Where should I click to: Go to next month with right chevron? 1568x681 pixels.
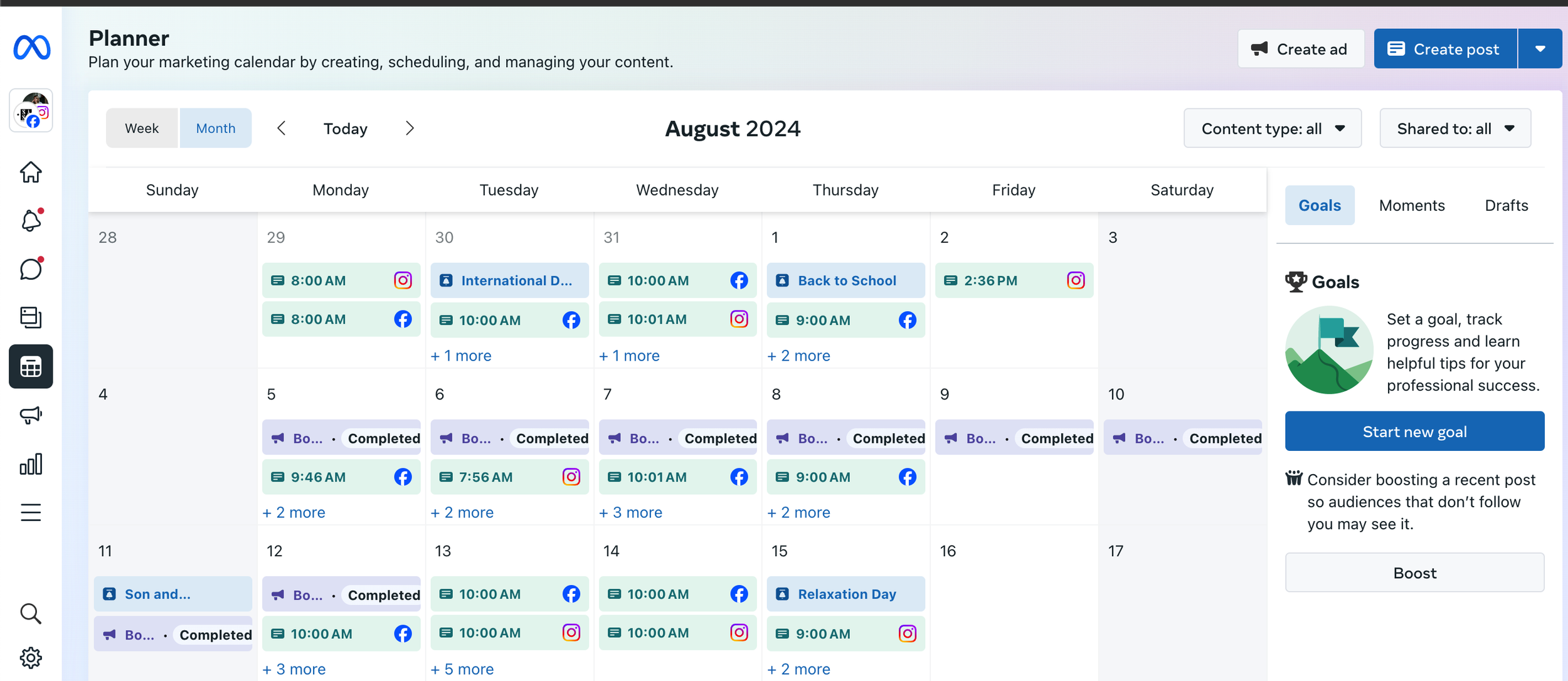point(410,129)
